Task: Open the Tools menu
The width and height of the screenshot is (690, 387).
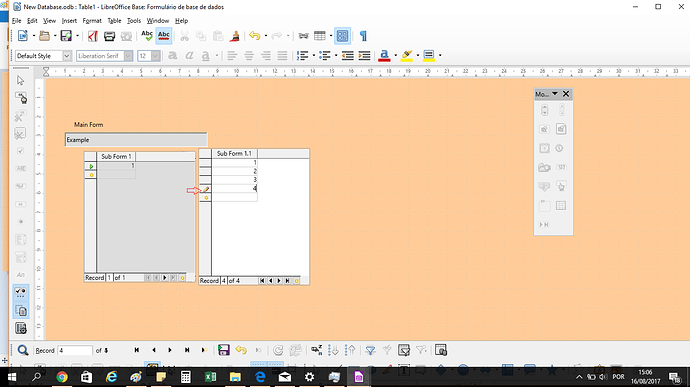Action: coord(134,21)
